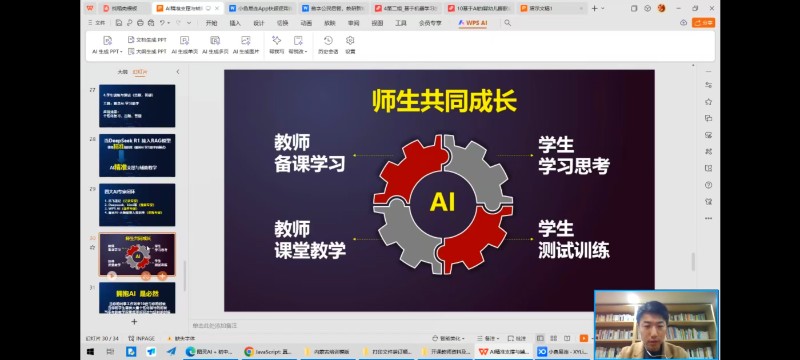This screenshot has height=360, width=800.
Task: Click the user avatar in title bar
Action: click(662, 8)
